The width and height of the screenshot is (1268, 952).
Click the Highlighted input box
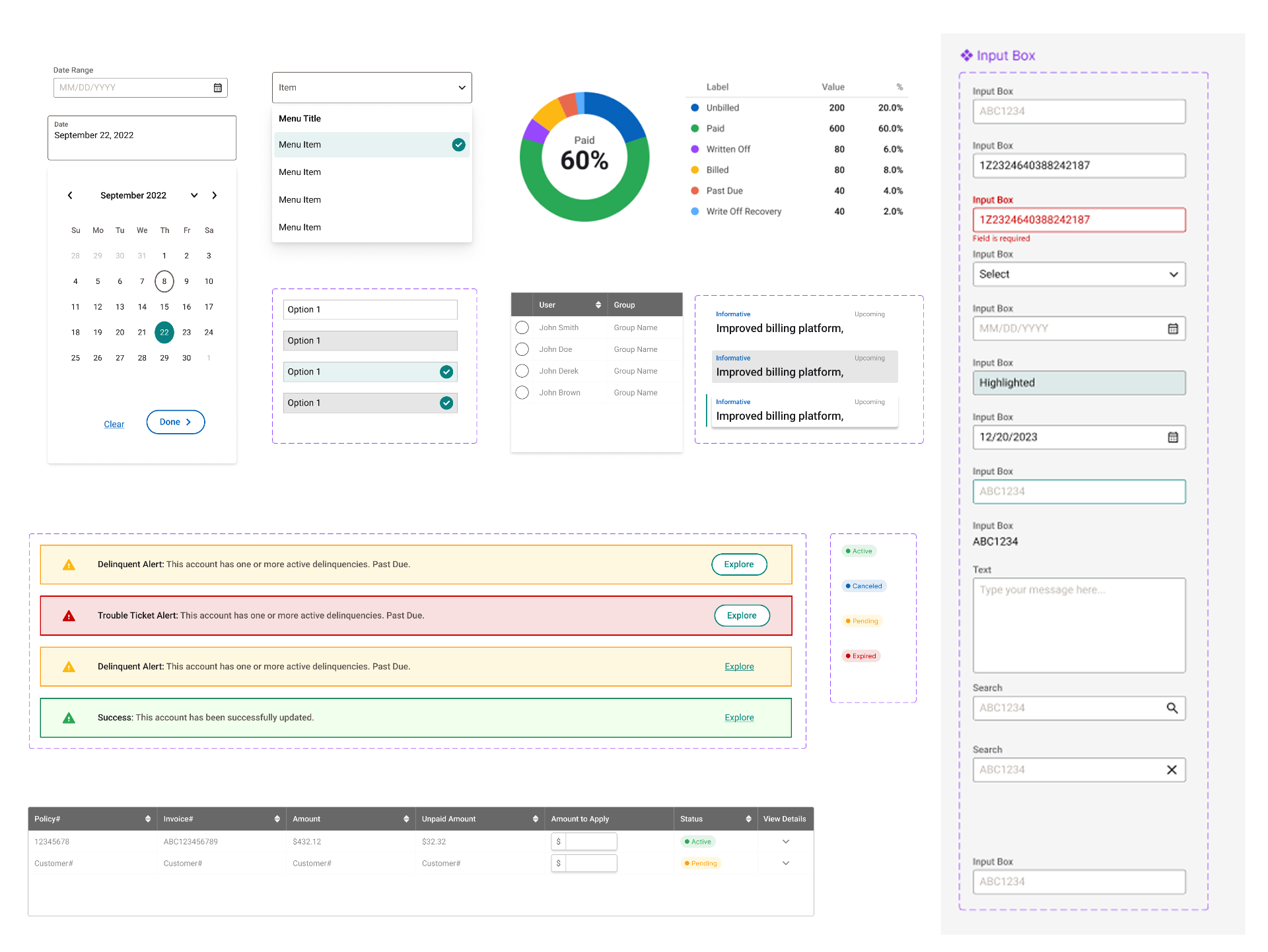[1079, 383]
